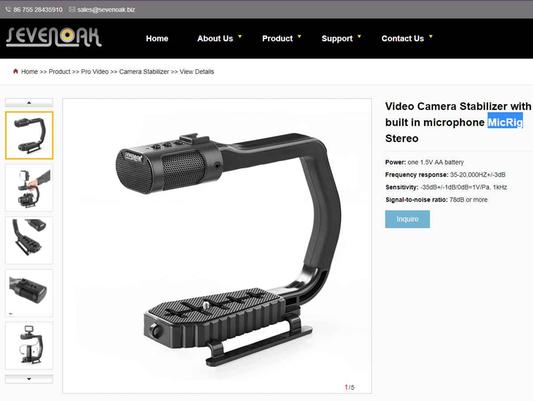Viewport: 533px width, 401px height.
Task: Click the sales@sevenoak.biz email link
Action: [106, 10]
